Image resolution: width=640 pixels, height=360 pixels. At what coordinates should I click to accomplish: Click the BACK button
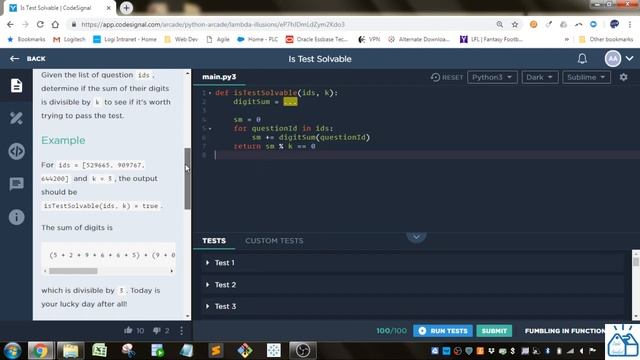click(x=28, y=59)
